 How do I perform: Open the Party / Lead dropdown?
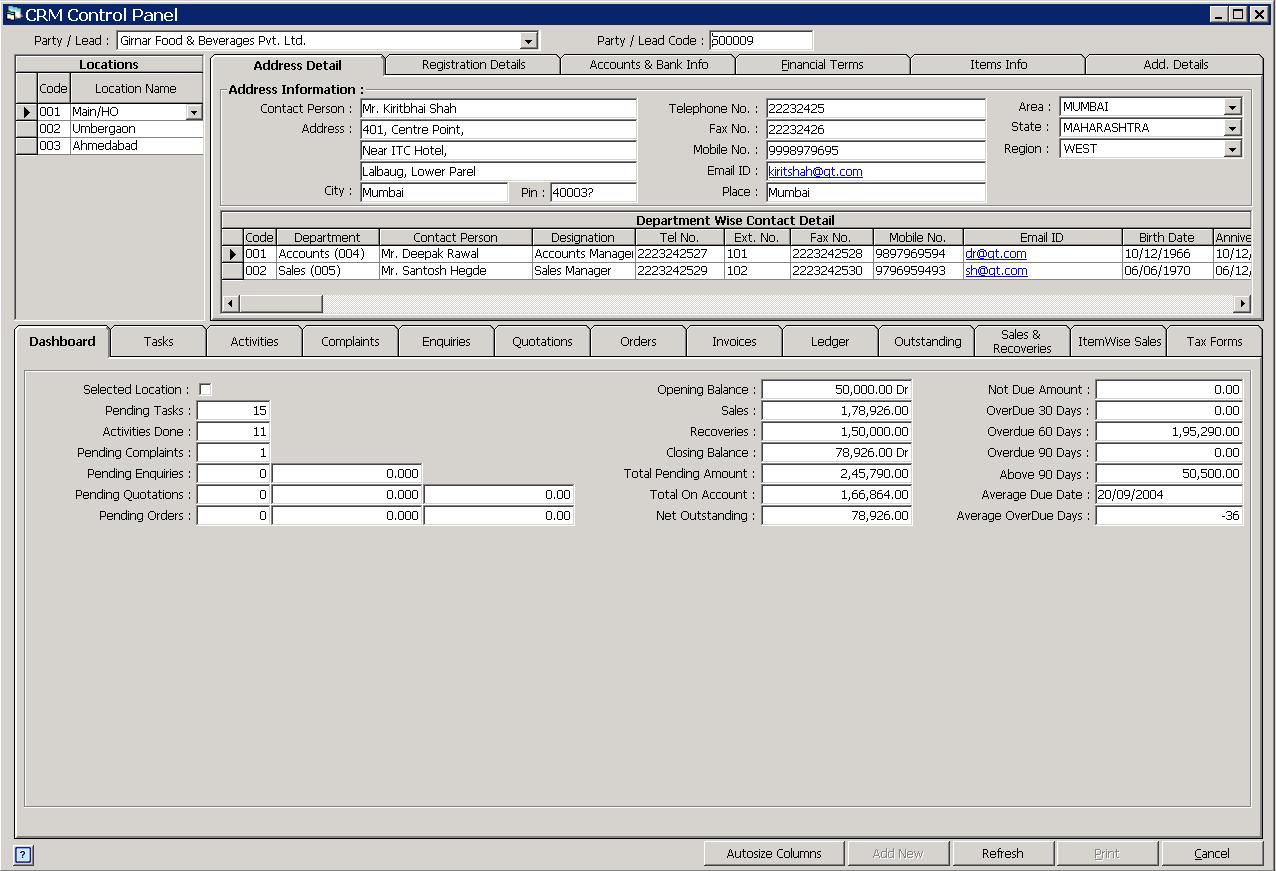click(x=529, y=41)
